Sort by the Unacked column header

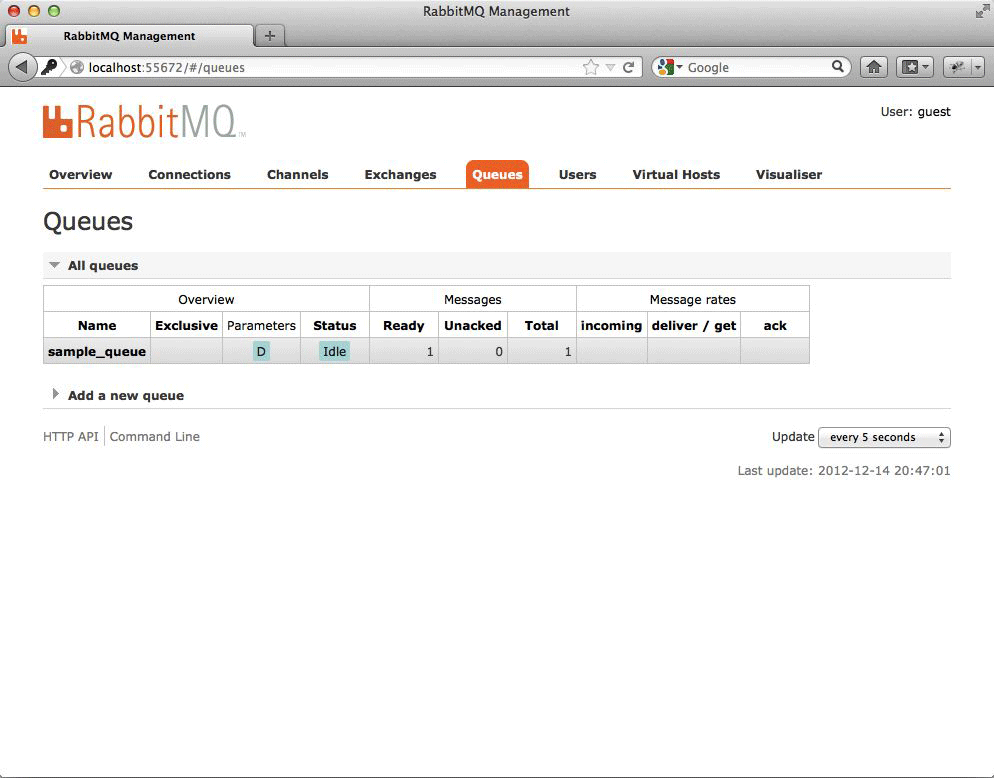(x=472, y=325)
